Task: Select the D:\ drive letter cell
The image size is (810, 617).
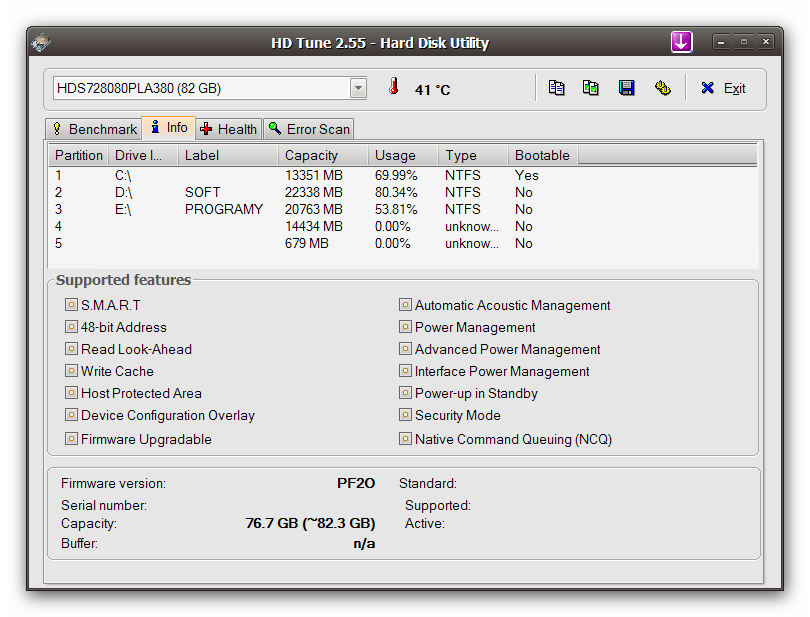Action: click(x=123, y=193)
